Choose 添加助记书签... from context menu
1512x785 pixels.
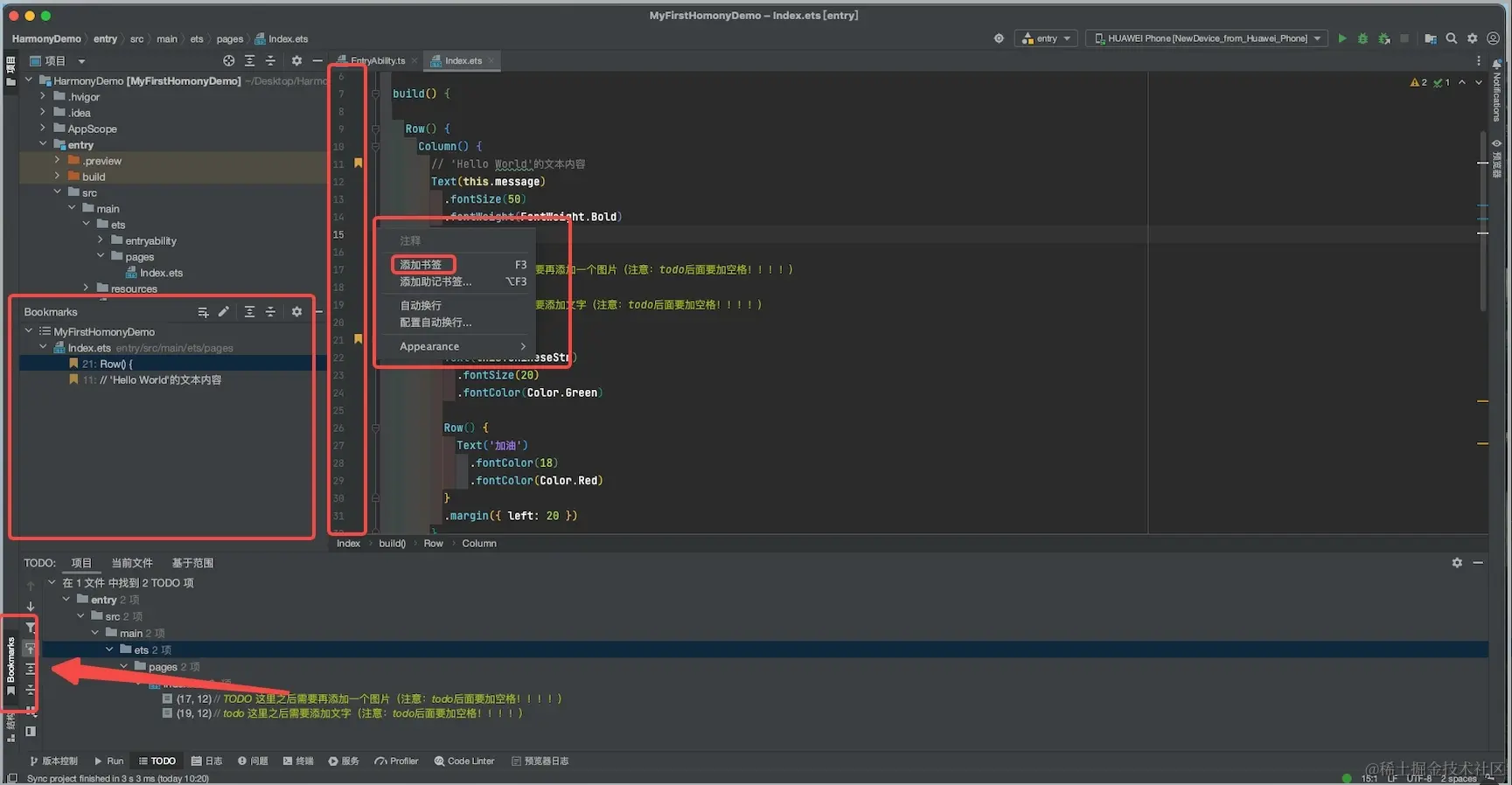pos(459,281)
